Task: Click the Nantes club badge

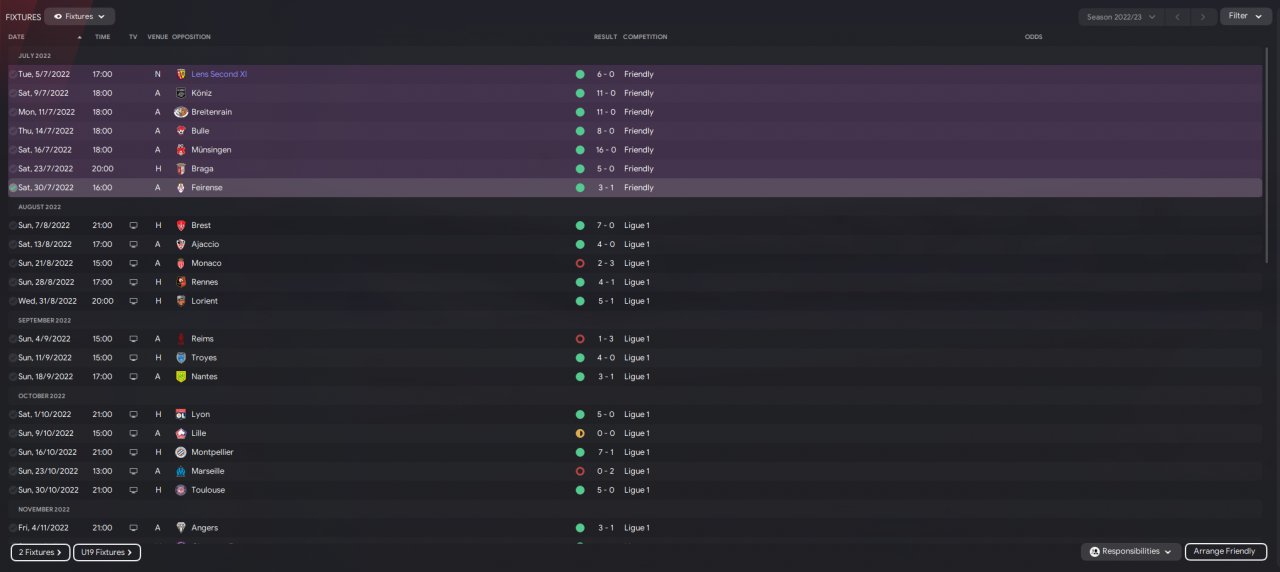Action: 181,377
